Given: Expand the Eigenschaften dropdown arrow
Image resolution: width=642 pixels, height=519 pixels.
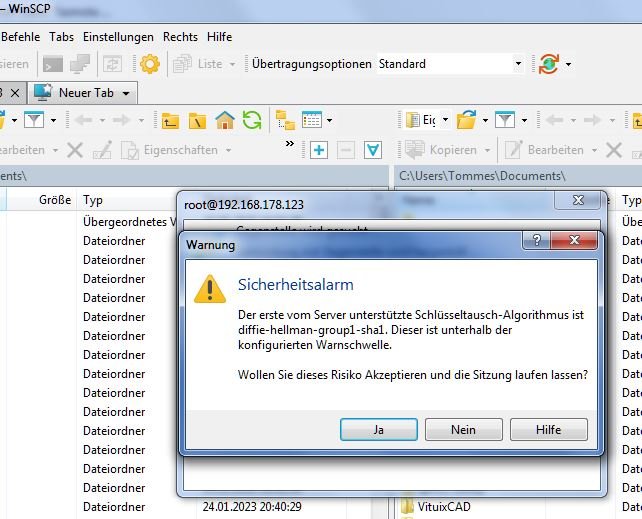Looking at the screenshot, I should click(x=228, y=150).
